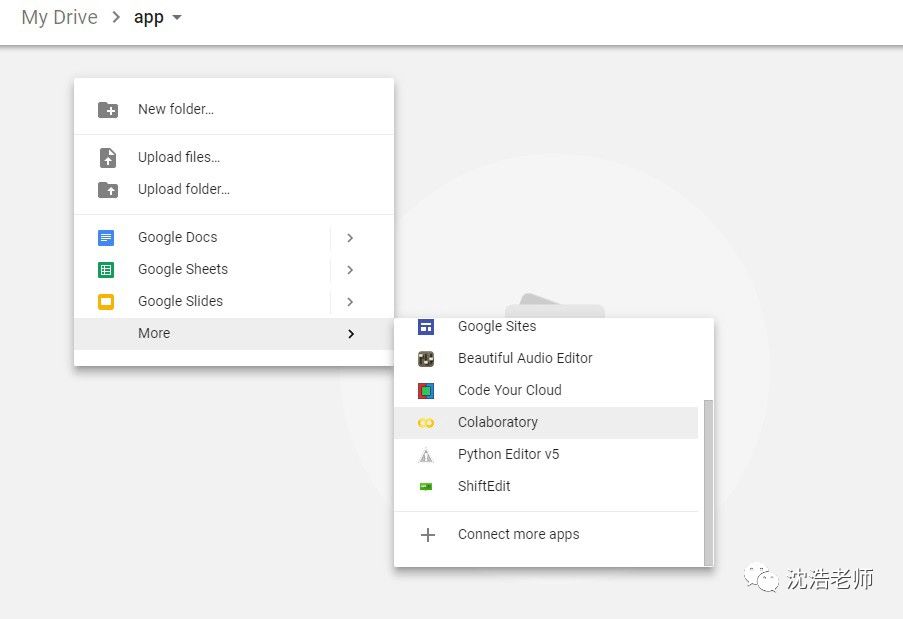Click the Python Editor v5 icon
This screenshot has height=619, width=903.
tap(426, 455)
